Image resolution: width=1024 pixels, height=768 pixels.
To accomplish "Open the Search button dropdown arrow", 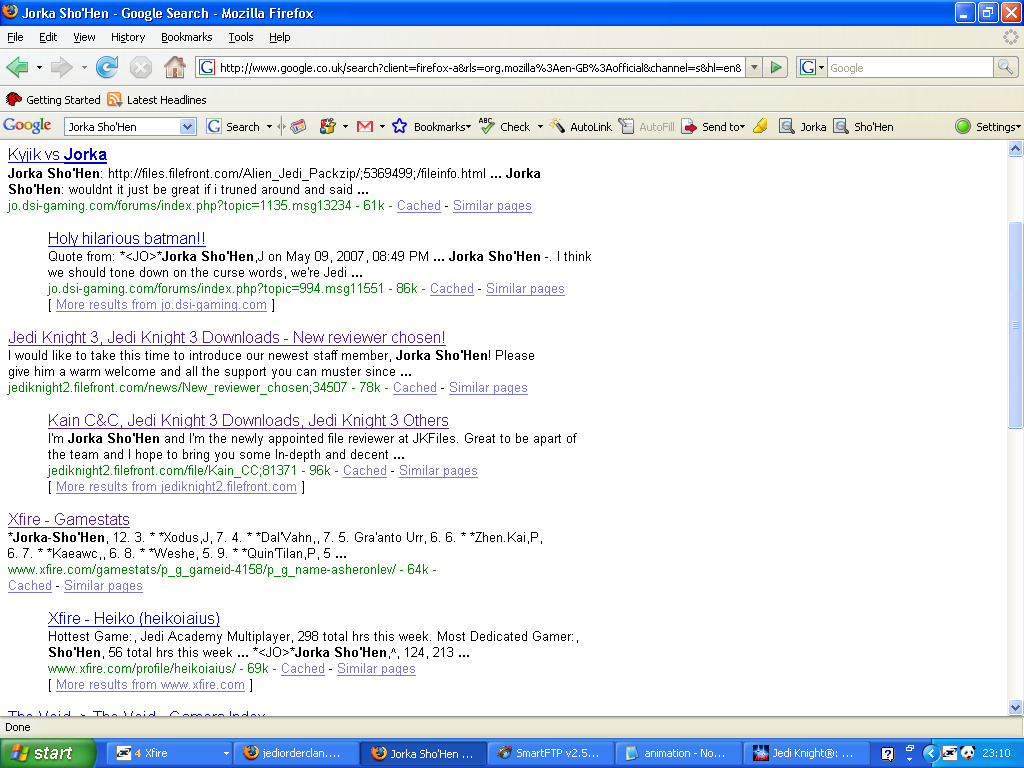I will click(x=269, y=127).
